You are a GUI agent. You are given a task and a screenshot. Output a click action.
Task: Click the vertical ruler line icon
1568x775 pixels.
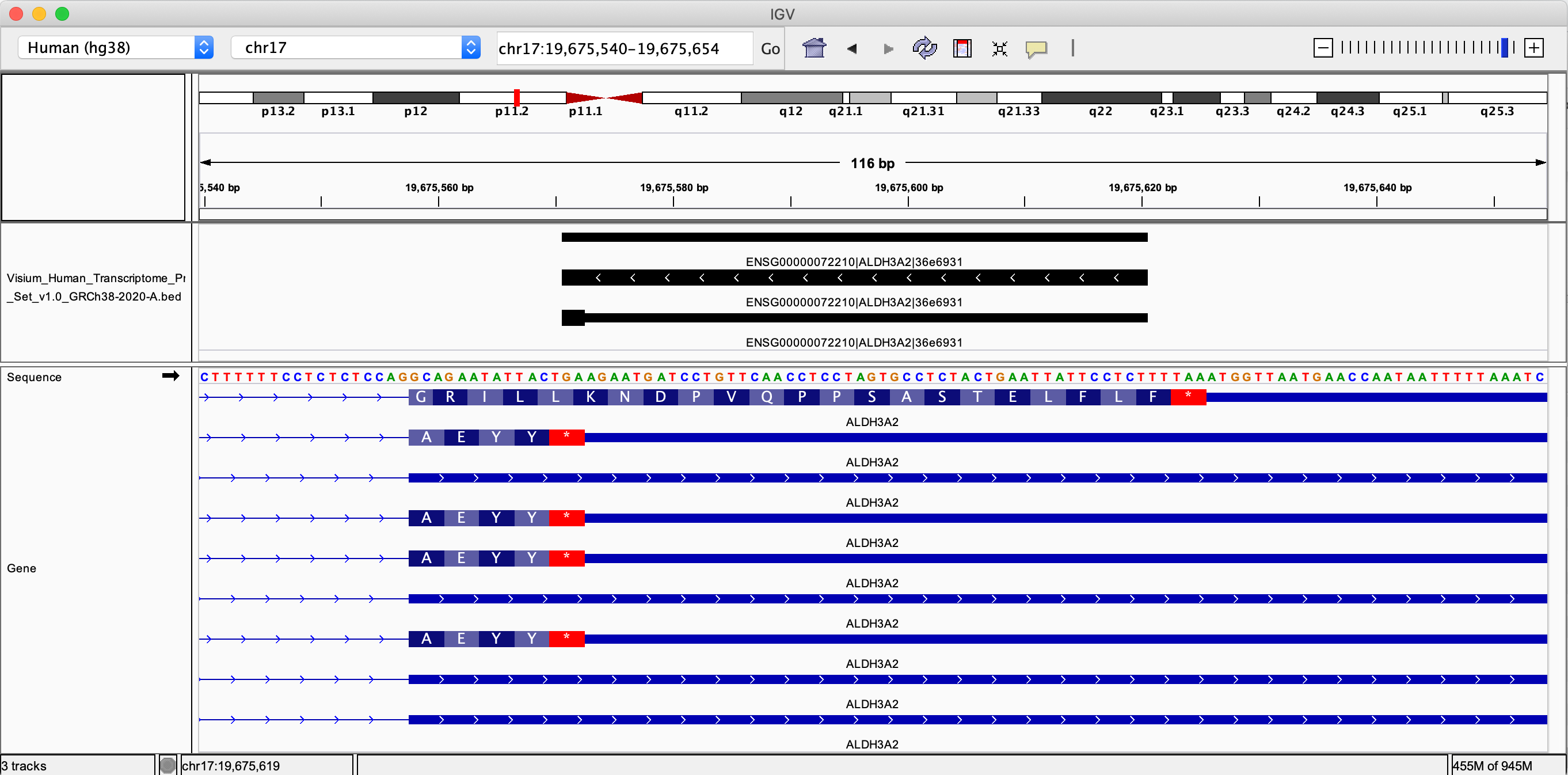tap(1072, 47)
